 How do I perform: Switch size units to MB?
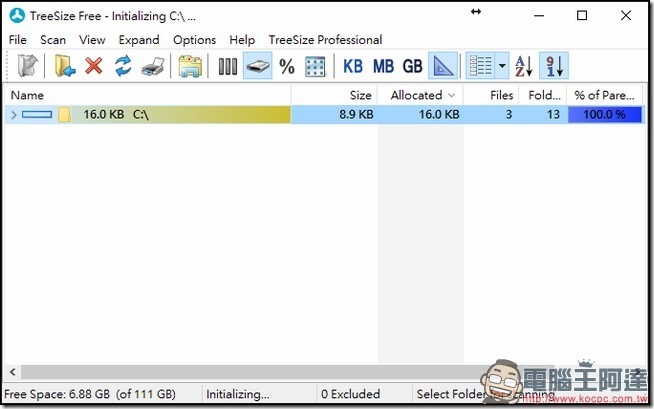(383, 66)
